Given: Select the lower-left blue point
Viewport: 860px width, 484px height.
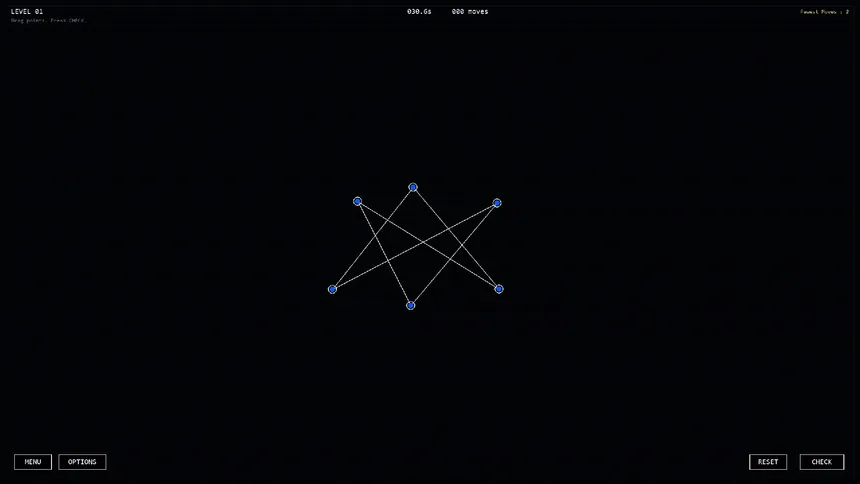Looking at the screenshot, I should (x=332, y=289).
